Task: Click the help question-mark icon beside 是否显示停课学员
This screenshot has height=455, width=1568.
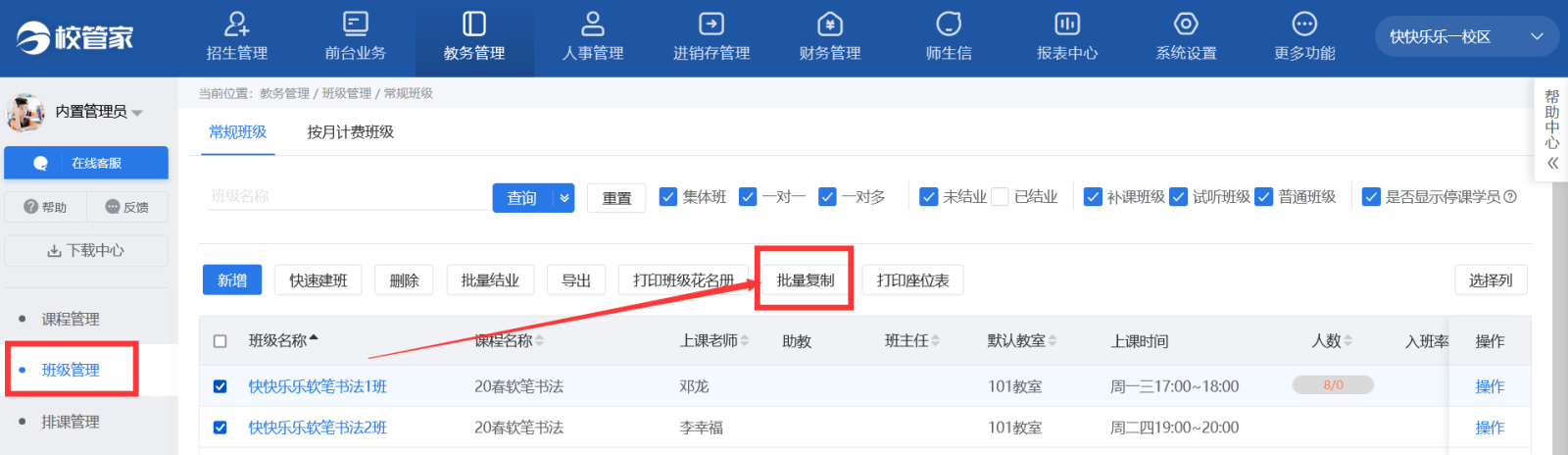Action: (1510, 197)
